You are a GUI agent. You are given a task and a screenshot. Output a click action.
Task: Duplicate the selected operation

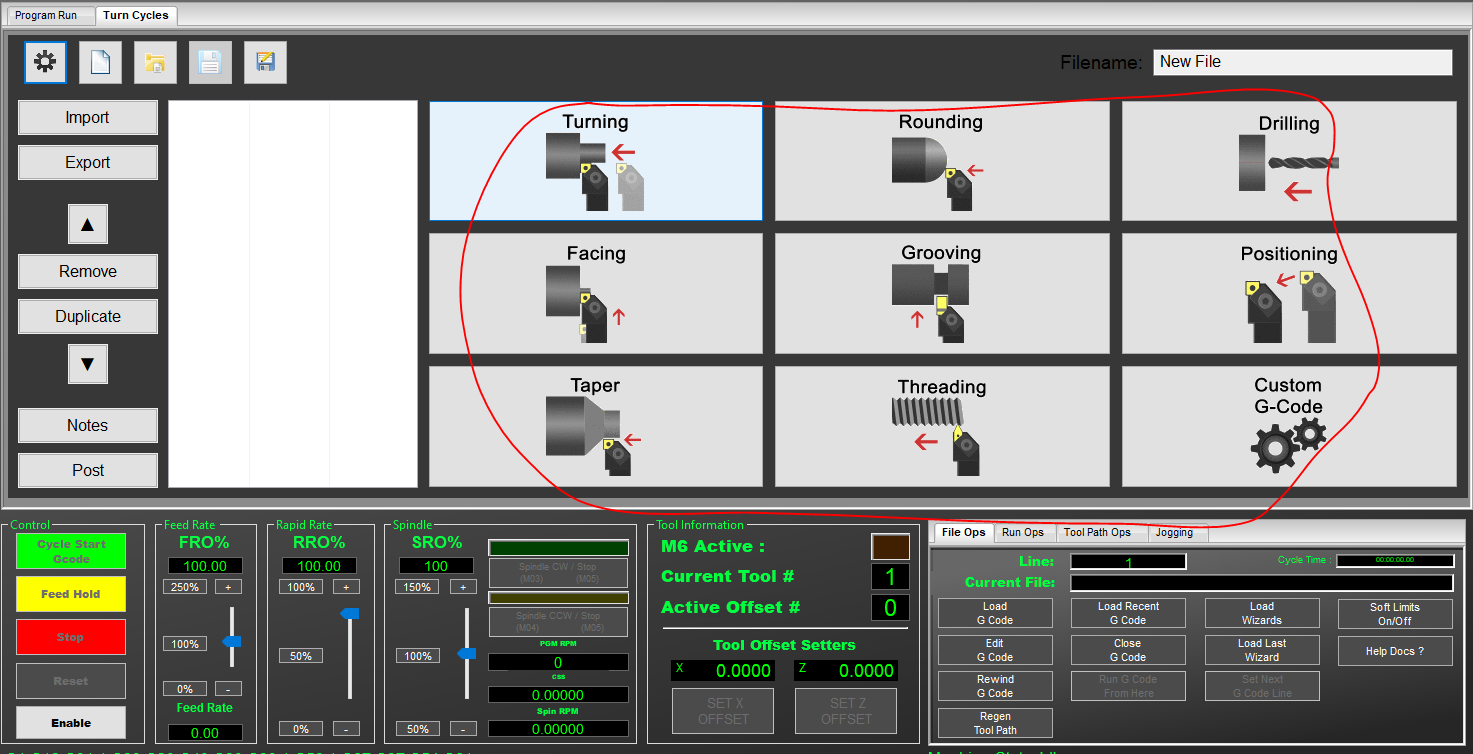click(88, 317)
